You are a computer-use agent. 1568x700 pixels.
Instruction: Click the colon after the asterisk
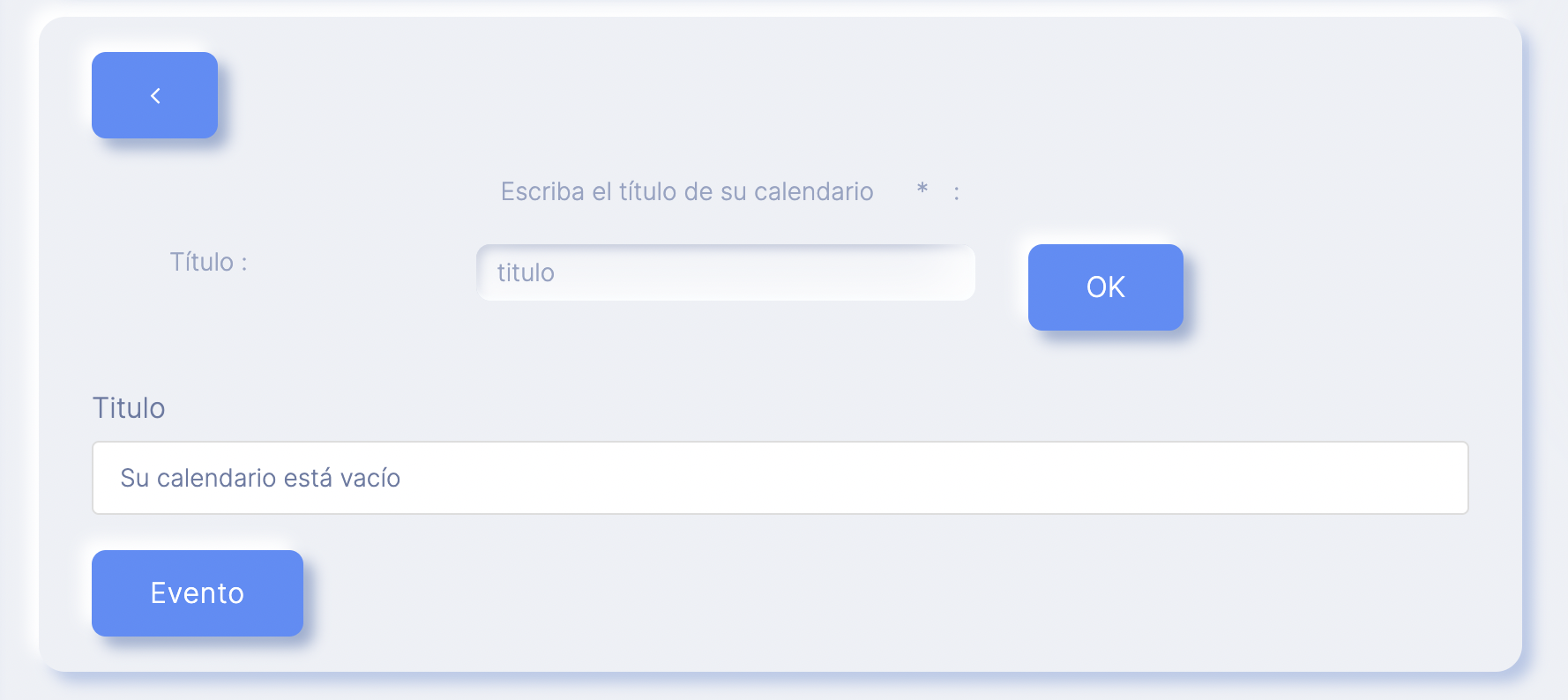pos(956,193)
